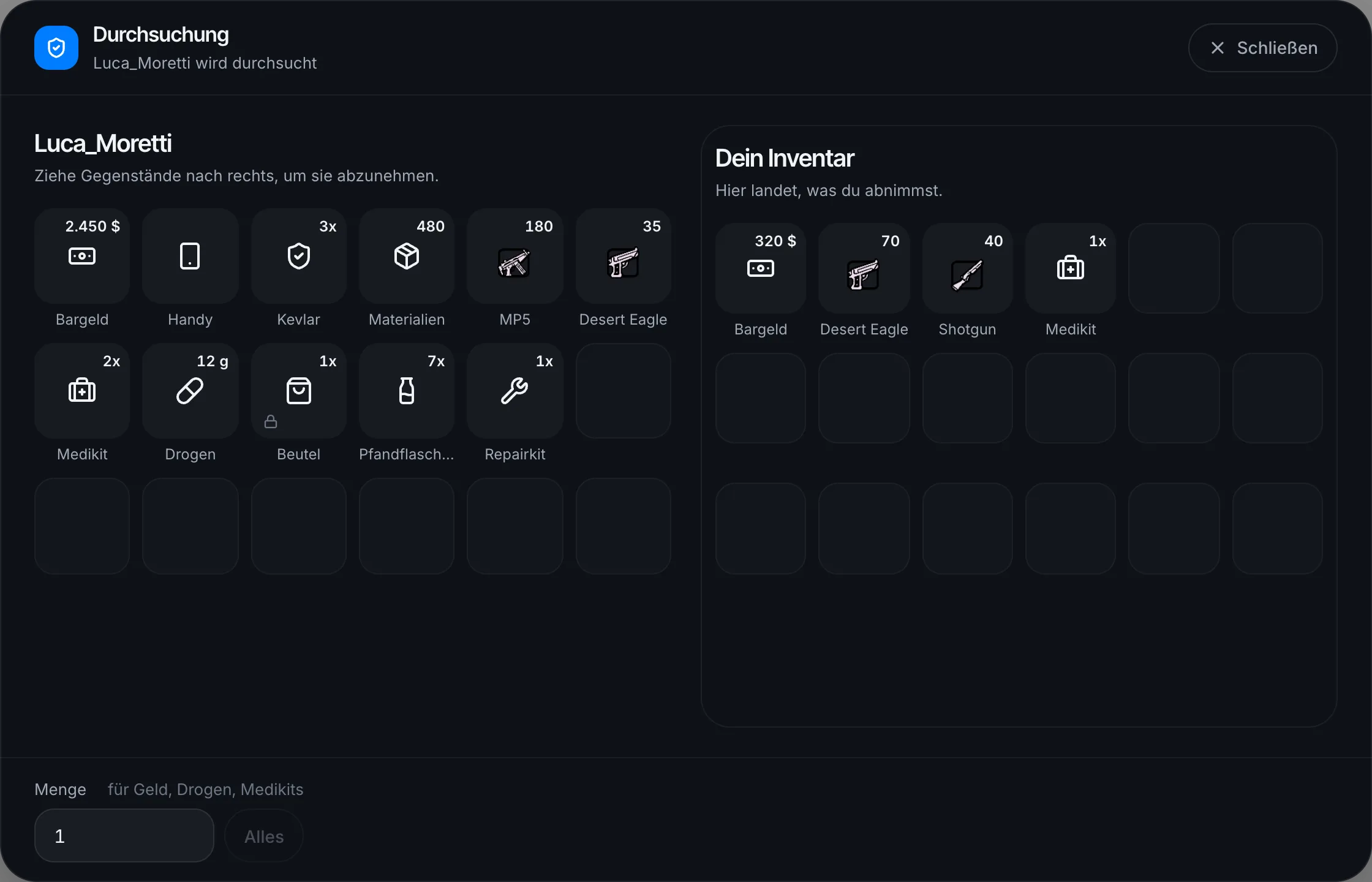Click the 'Hier landet, was du abnimmst.' text
The image size is (1372, 882).
click(x=829, y=190)
